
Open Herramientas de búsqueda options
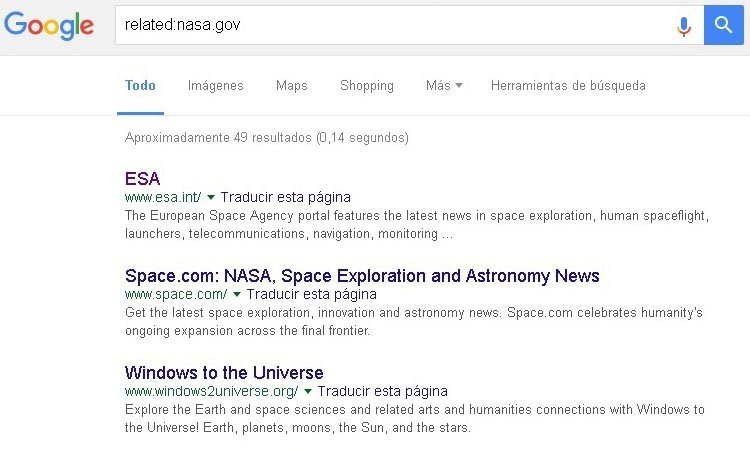(x=567, y=86)
